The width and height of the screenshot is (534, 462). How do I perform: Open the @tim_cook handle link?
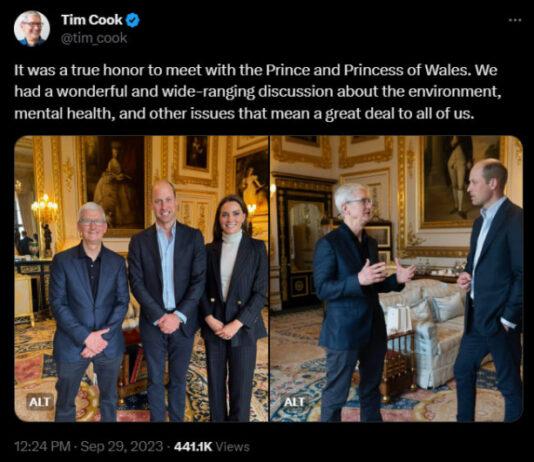tap(94, 38)
